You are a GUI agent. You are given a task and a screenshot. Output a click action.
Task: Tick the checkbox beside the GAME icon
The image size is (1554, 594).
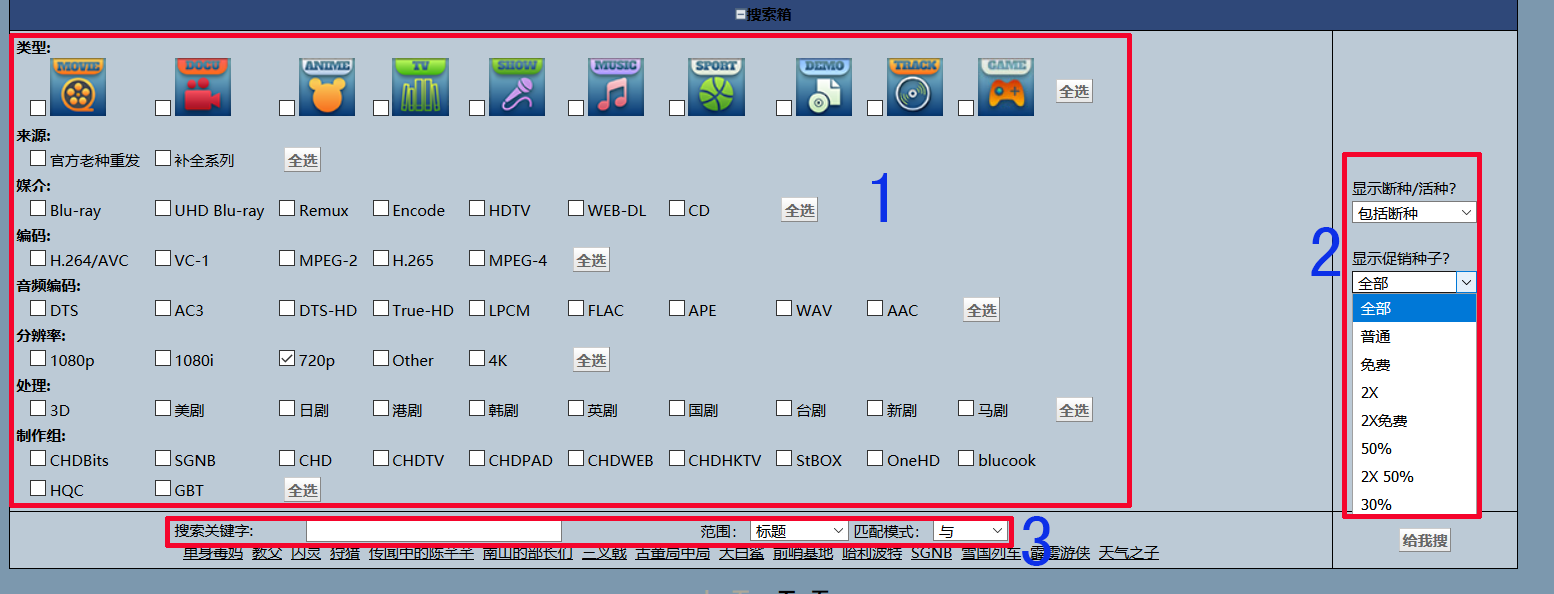(966, 107)
